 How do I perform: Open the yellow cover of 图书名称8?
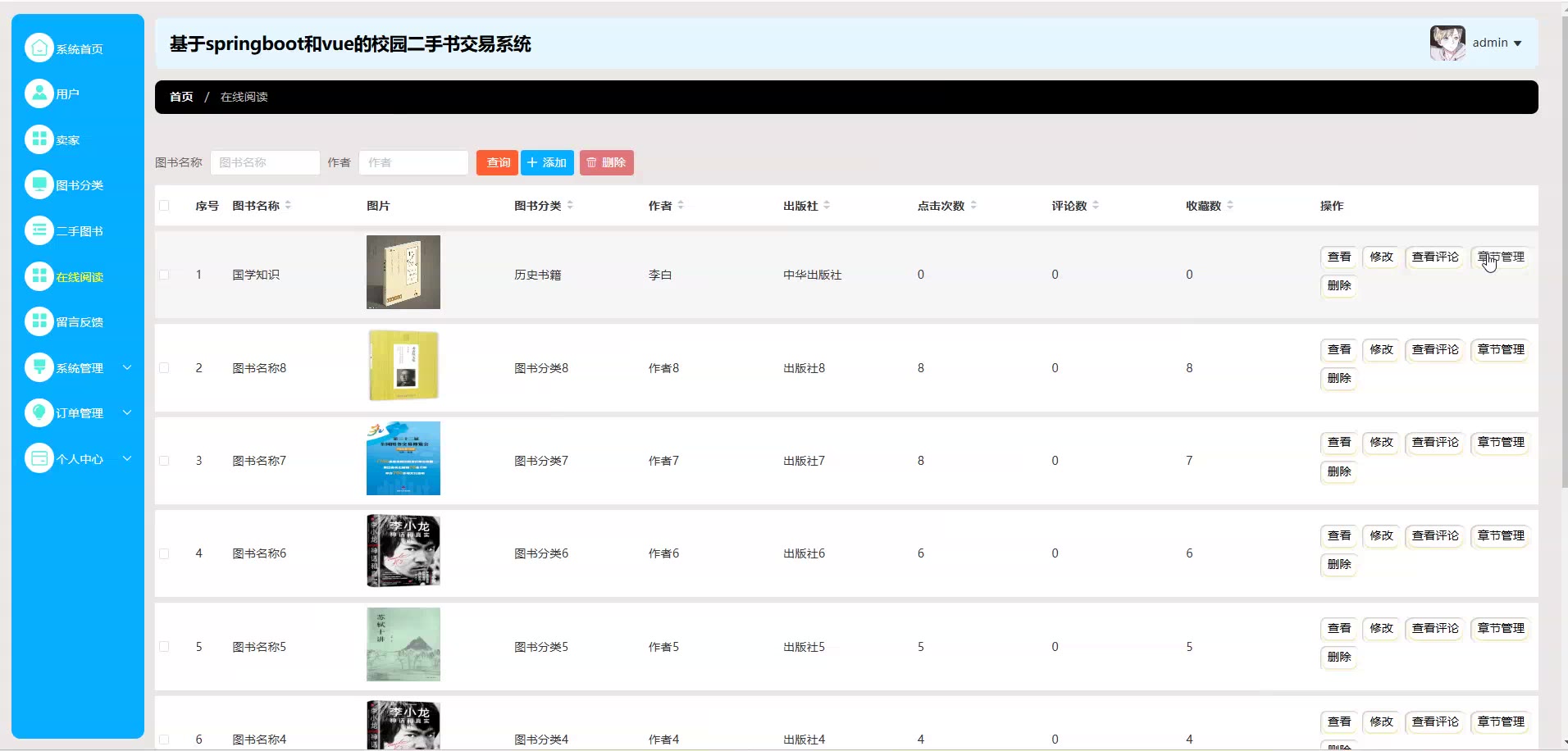click(x=403, y=366)
